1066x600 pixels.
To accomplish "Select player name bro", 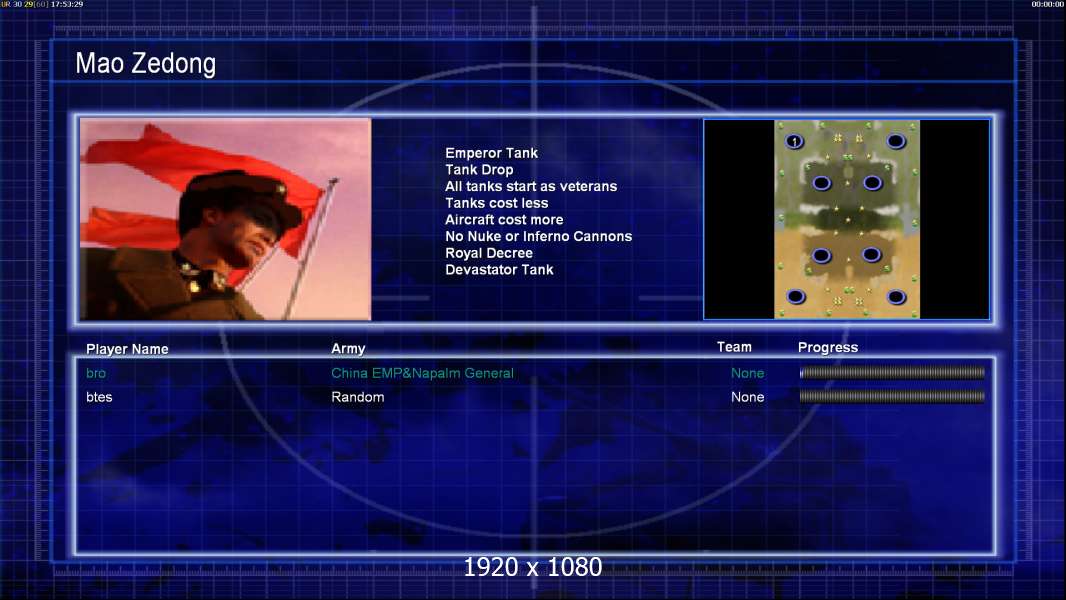I will pos(96,373).
